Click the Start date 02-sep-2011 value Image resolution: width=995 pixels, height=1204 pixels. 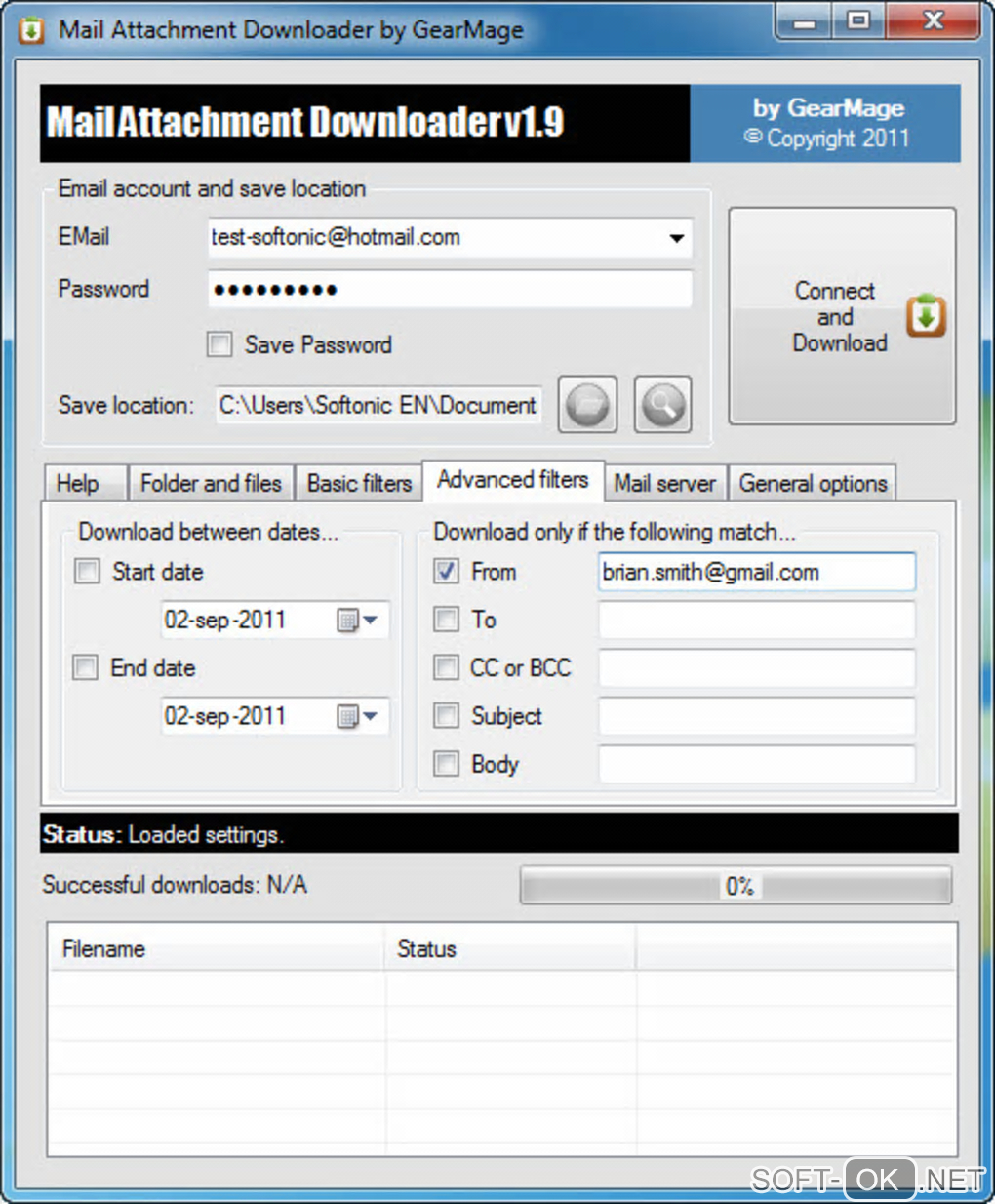pyautogui.click(x=225, y=620)
